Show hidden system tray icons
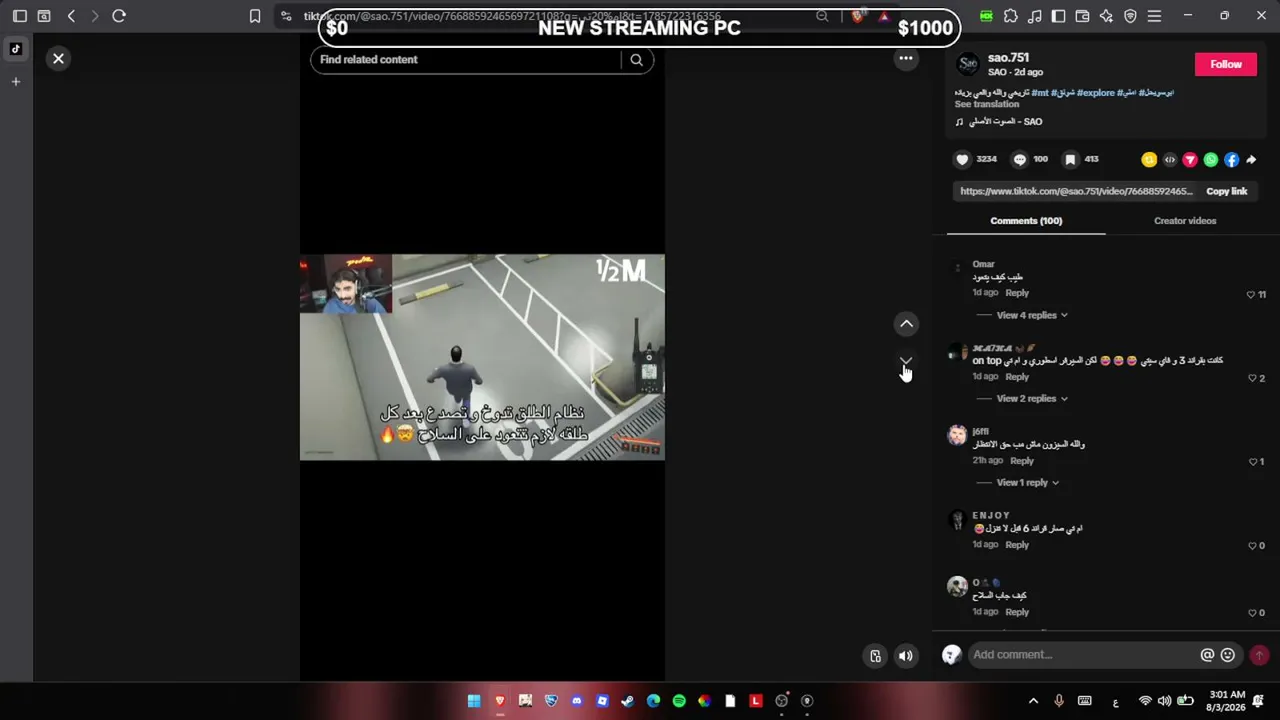The width and height of the screenshot is (1280, 720). point(1033,701)
